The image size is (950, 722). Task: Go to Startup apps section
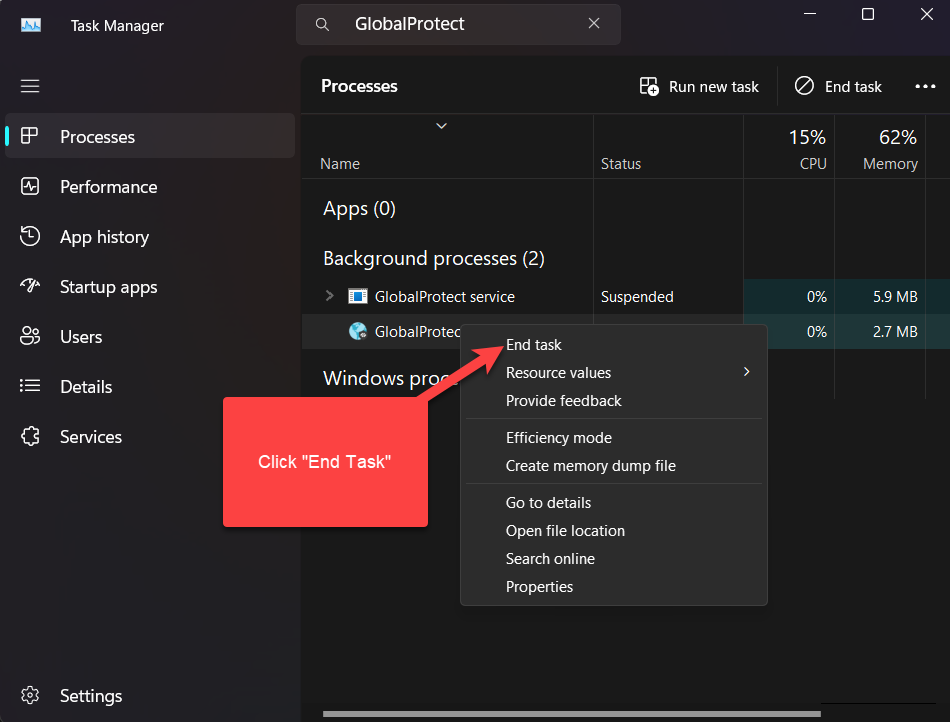coord(108,287)
